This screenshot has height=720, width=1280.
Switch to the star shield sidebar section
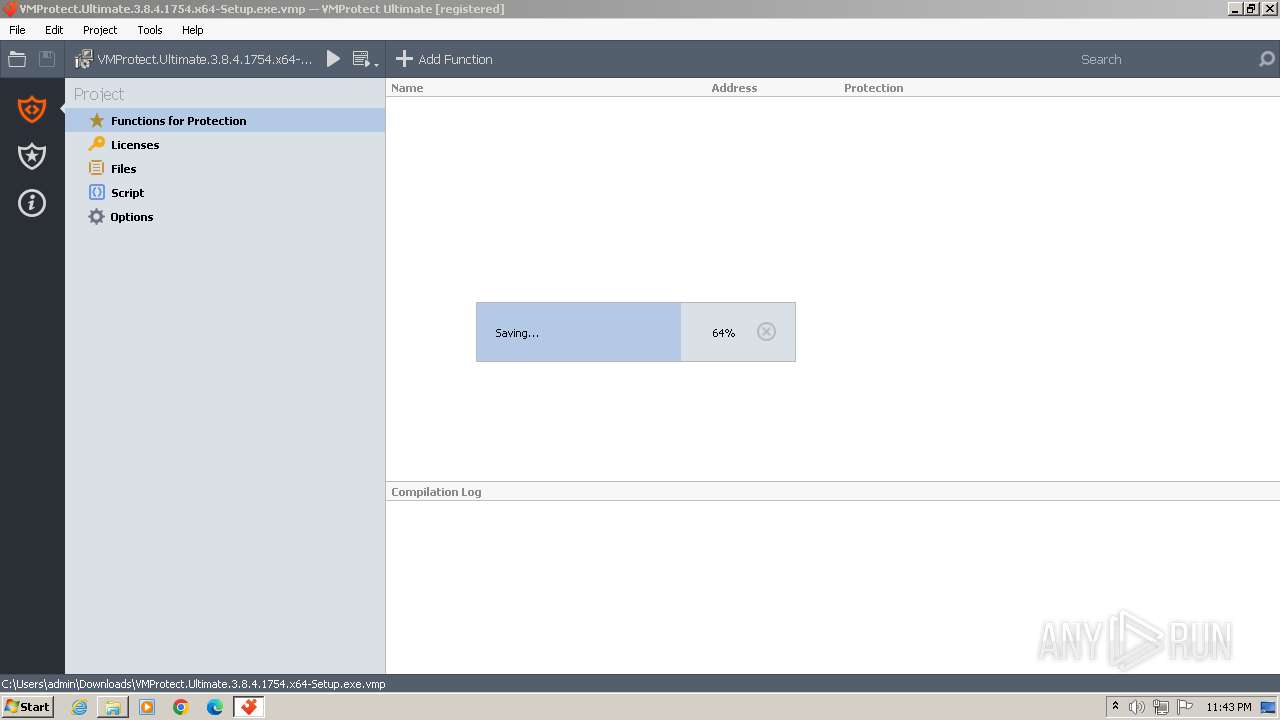[32, 156]
